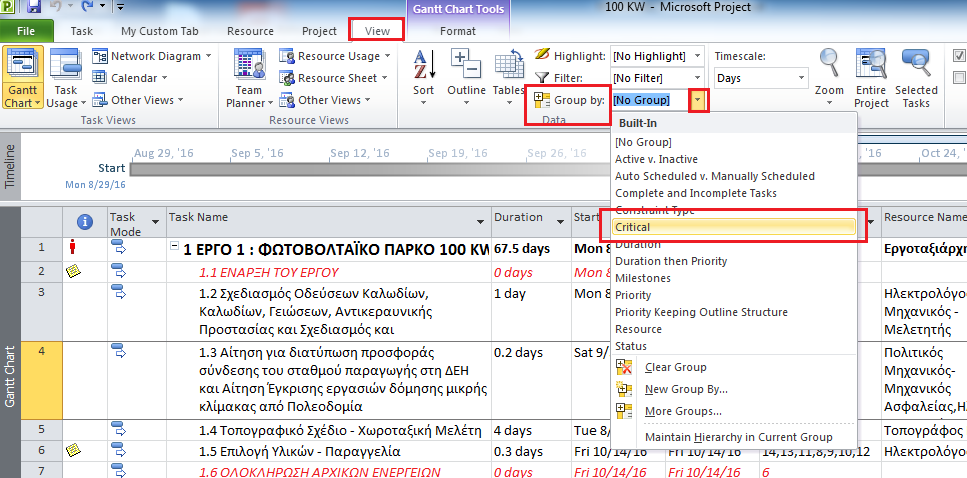Image resolution: width=967 pixels, height=478 pixels.
Task: Choose Auto Scheduled v. Manually Scheduled
Action: pos(734,176)
